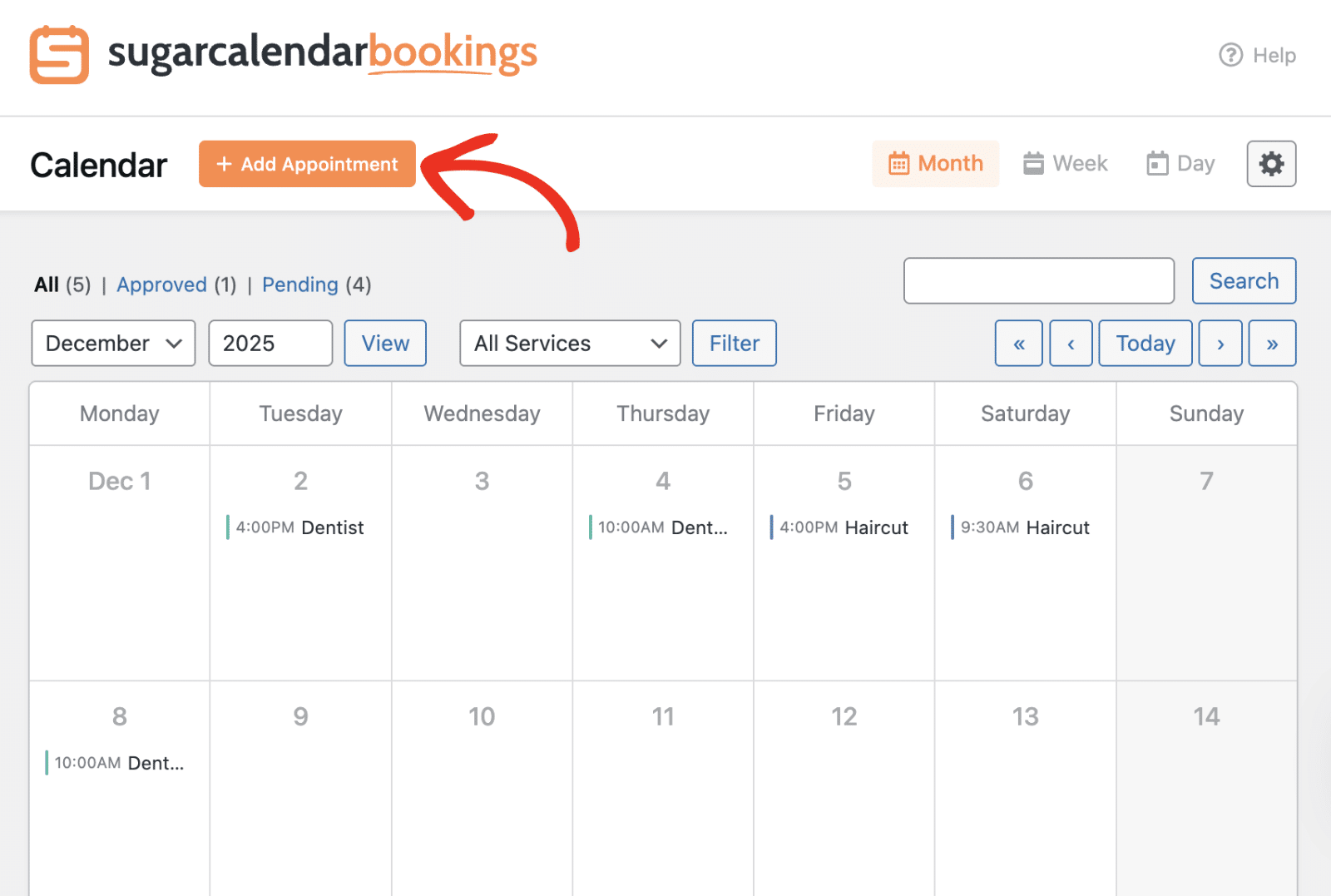Show All appointments

(47, 285)
